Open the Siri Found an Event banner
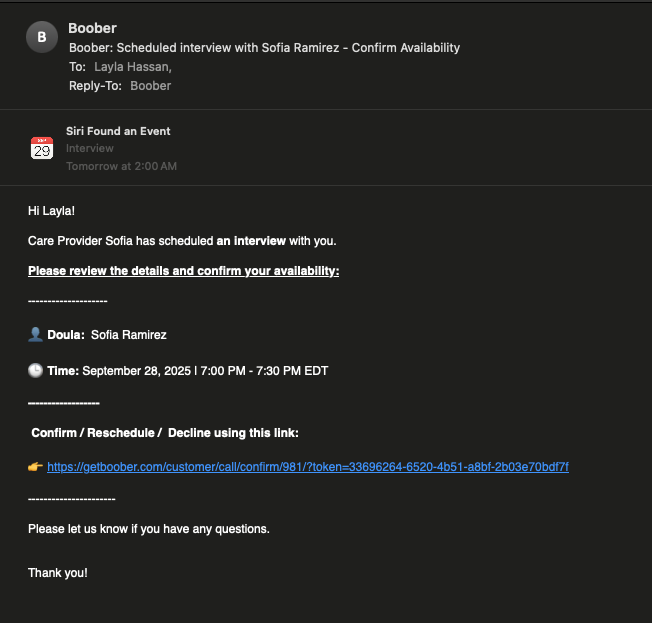652x623 pixels. (x=118, y=131)
